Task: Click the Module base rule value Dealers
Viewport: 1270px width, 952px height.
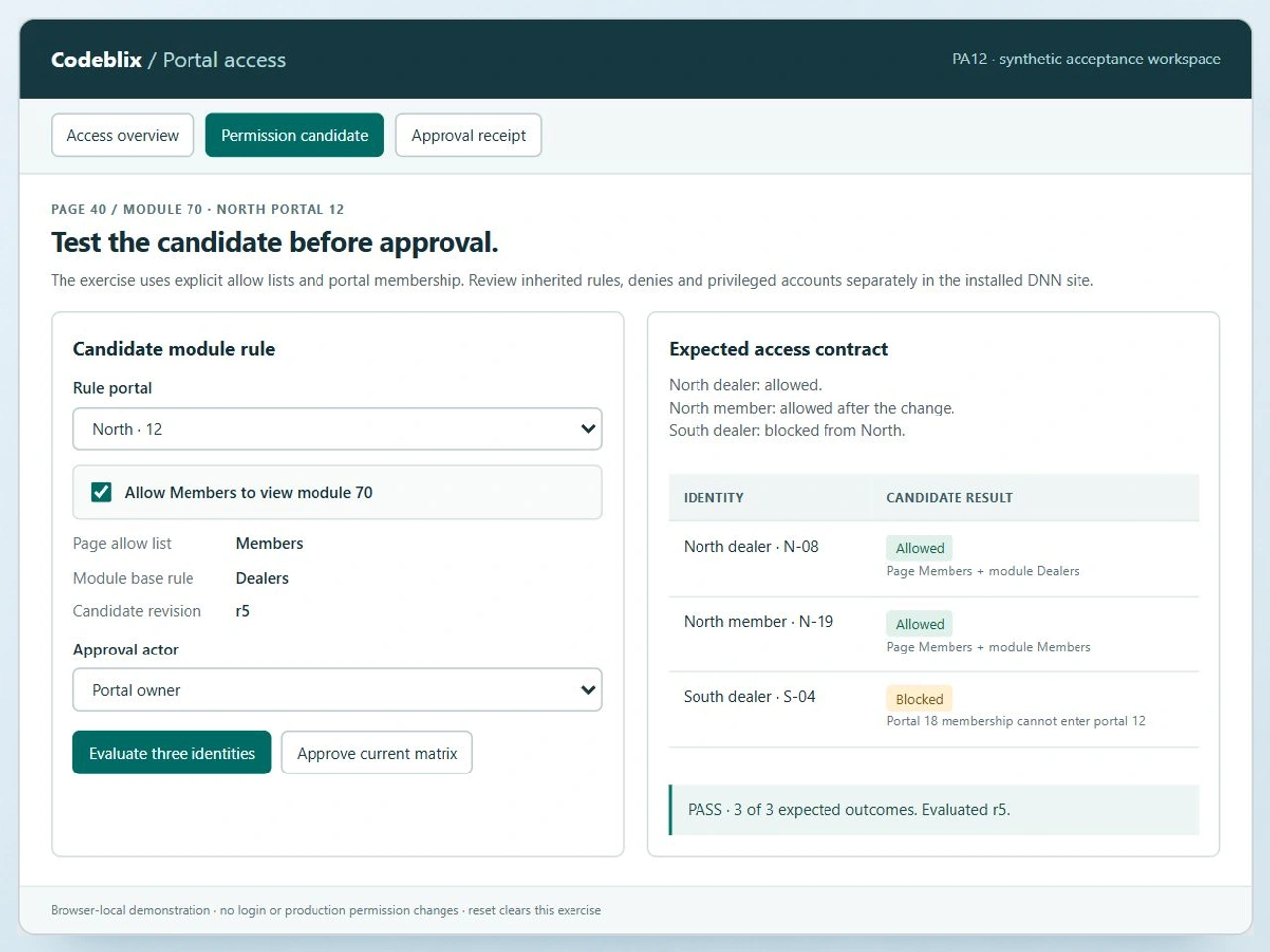Action: [262, 578]
